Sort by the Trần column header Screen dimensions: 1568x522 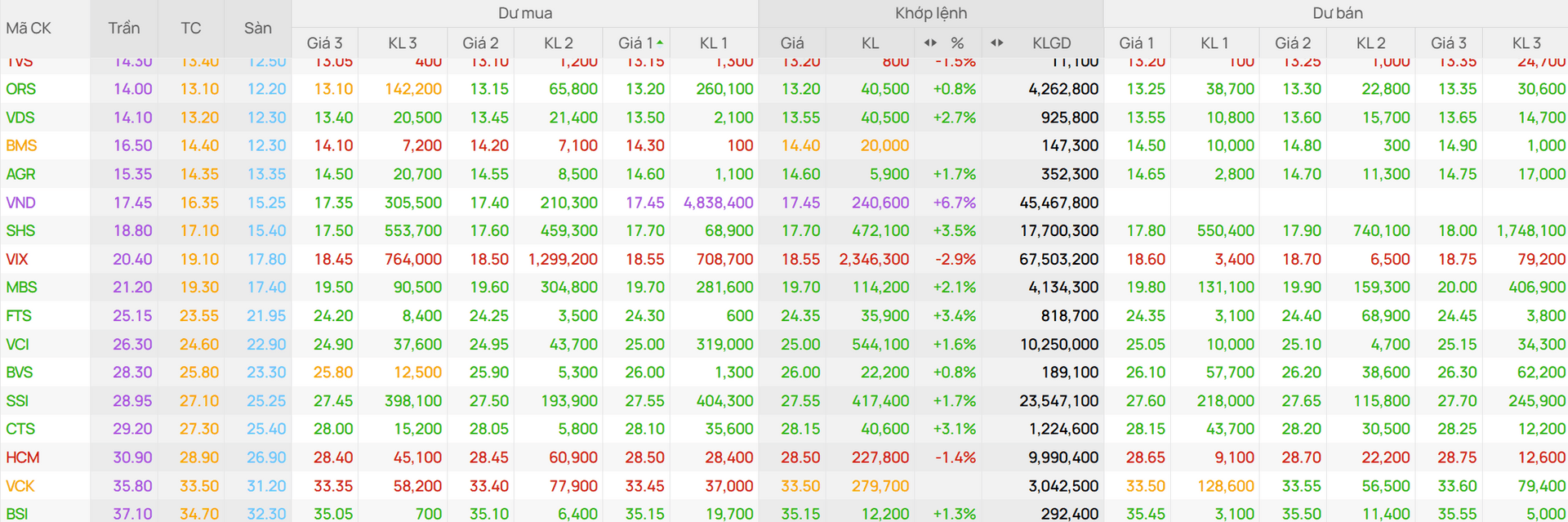[123, 29]
